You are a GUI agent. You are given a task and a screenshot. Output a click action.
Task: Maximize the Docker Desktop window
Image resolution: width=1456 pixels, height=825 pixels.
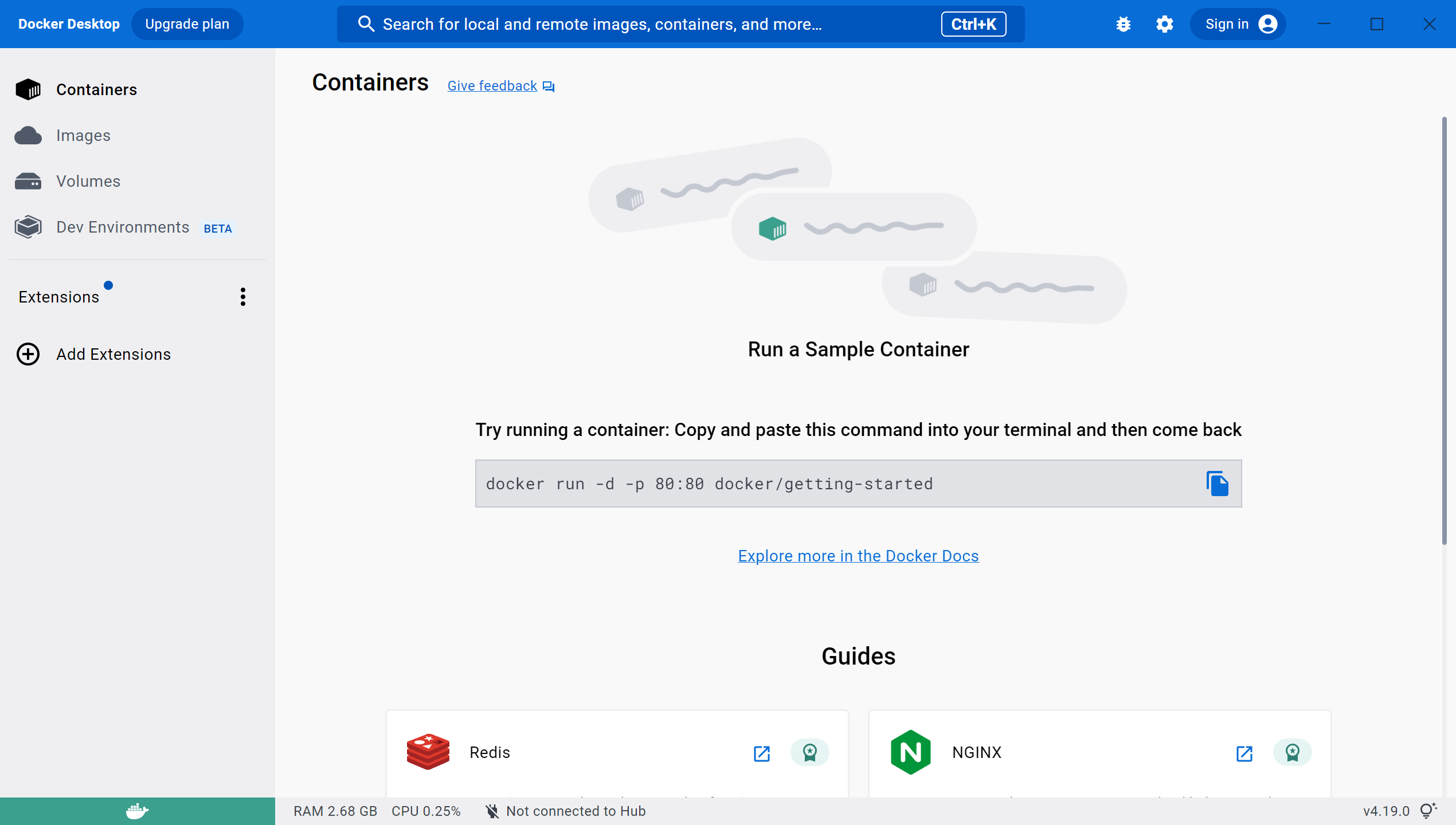[x=1377, y=24]
